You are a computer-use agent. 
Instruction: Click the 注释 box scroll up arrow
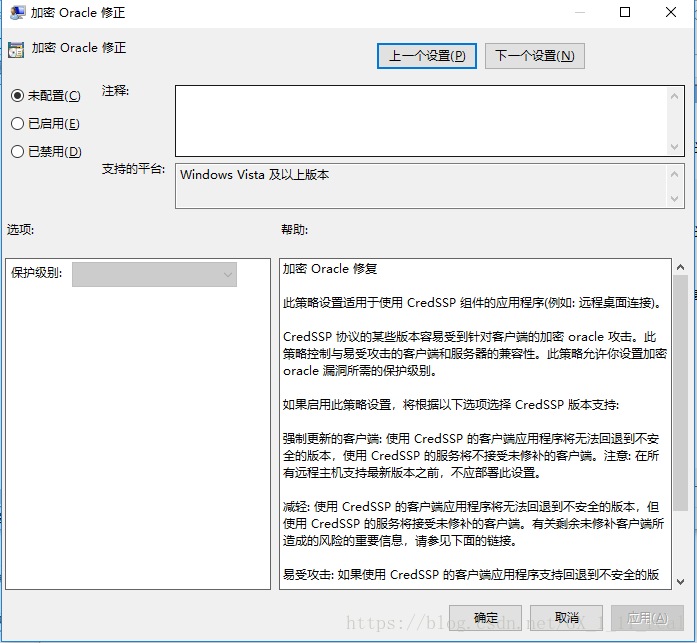pyautogui.click(x=674, y=96)
